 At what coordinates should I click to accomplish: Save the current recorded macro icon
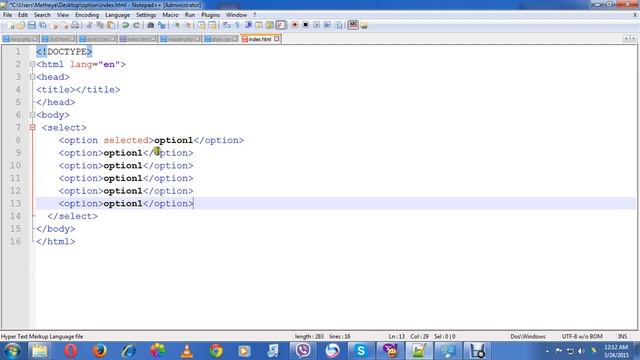pyautogui.click(x=338, y=25)
